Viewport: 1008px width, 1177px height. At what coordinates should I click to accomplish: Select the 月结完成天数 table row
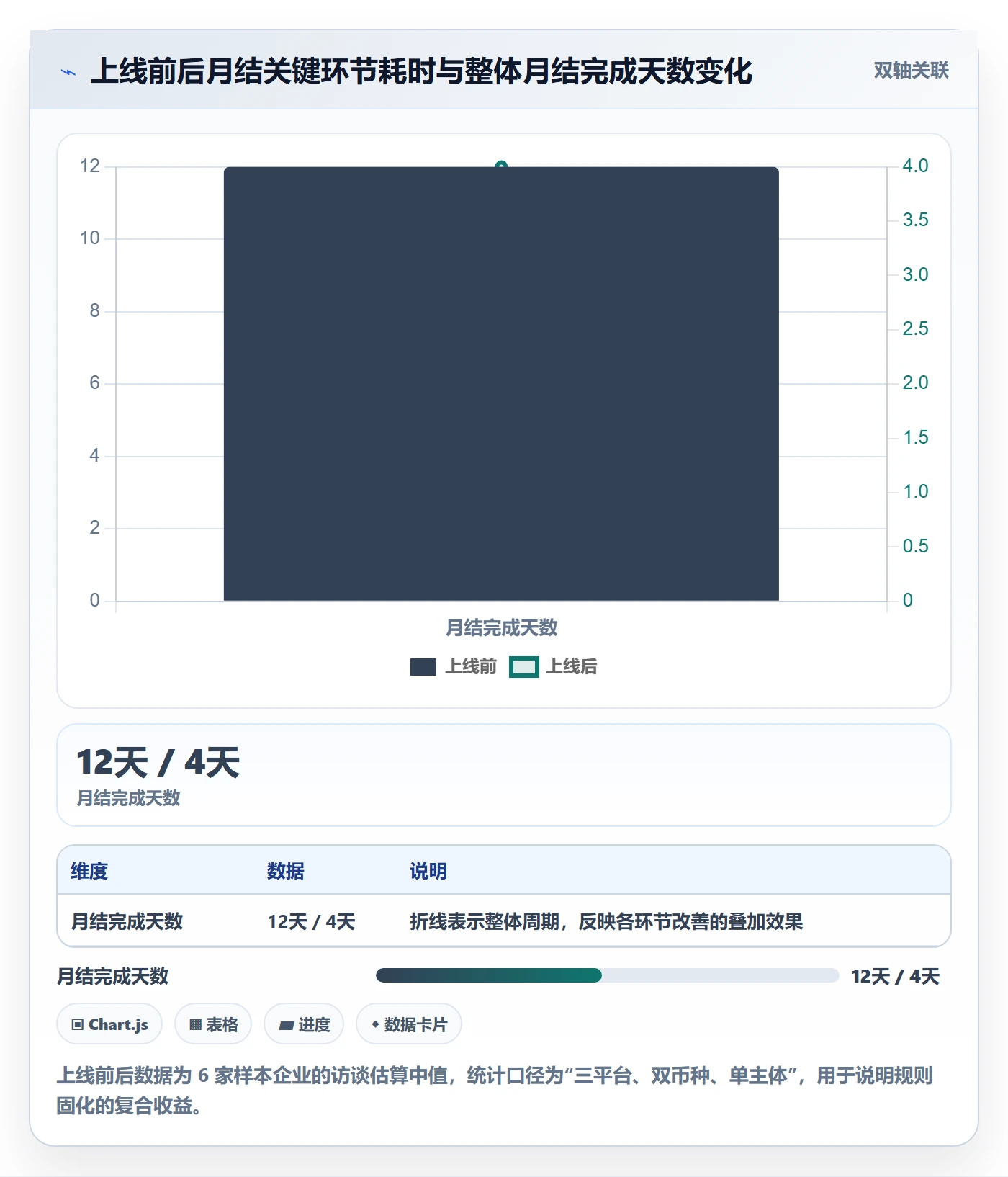[x=504, y=921]
